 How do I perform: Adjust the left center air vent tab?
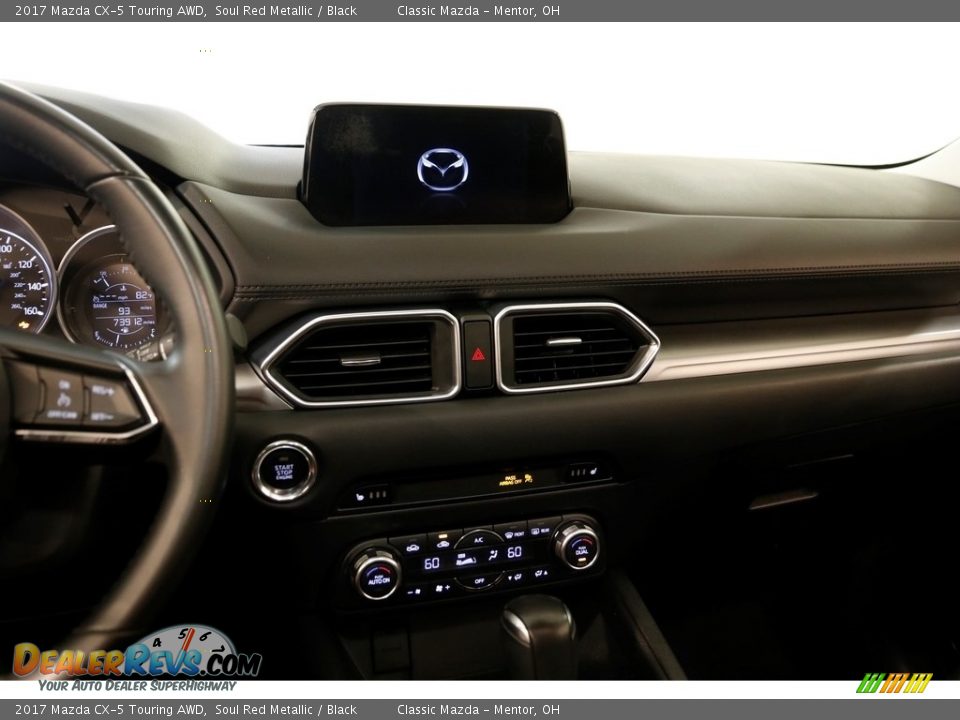(360, 361)
